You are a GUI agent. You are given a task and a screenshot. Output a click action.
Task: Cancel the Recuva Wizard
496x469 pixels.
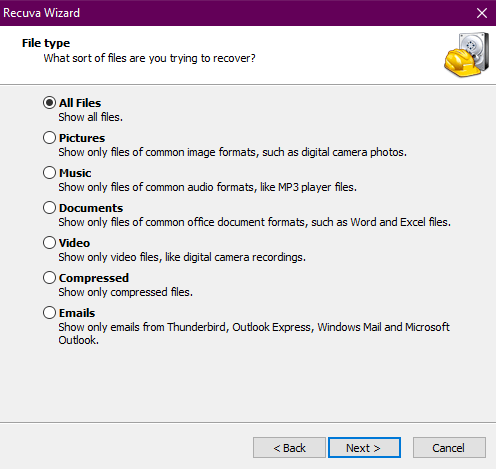point(449,448)
